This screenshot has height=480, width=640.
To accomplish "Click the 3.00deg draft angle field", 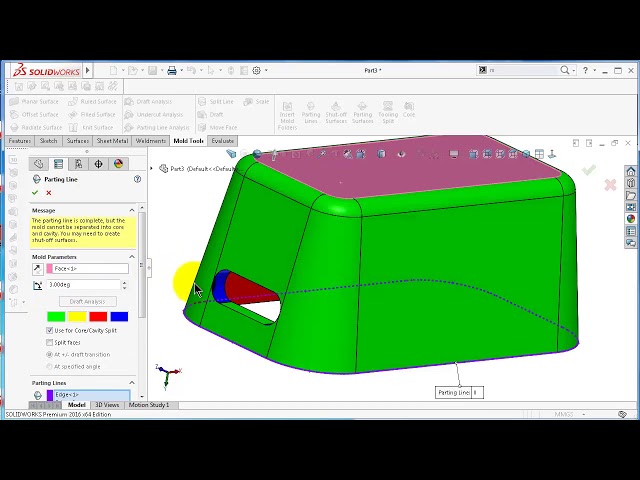I will (84, 284).
